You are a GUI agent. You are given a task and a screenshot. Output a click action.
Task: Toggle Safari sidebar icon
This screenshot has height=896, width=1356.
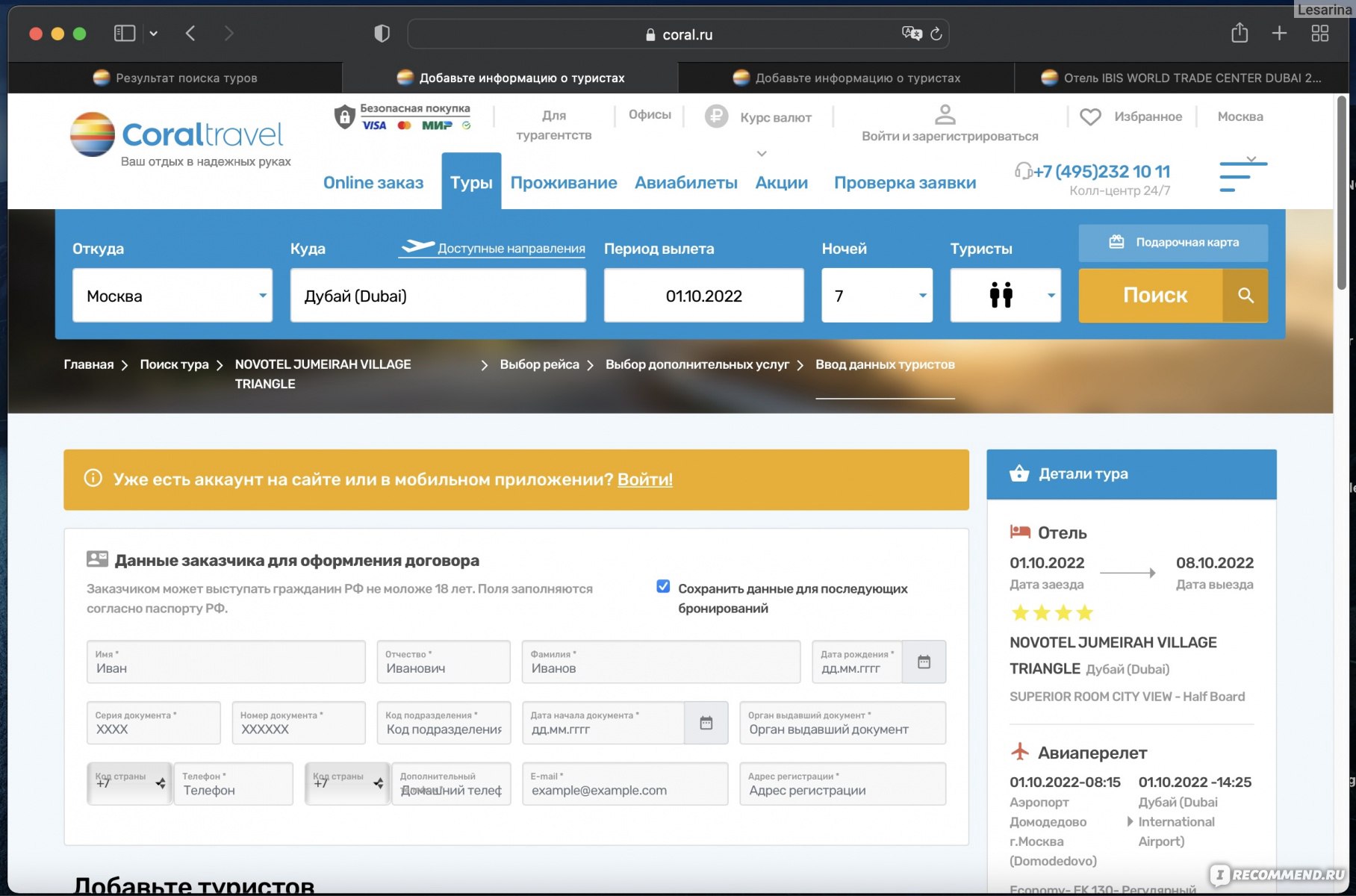[x=124, y=34]
